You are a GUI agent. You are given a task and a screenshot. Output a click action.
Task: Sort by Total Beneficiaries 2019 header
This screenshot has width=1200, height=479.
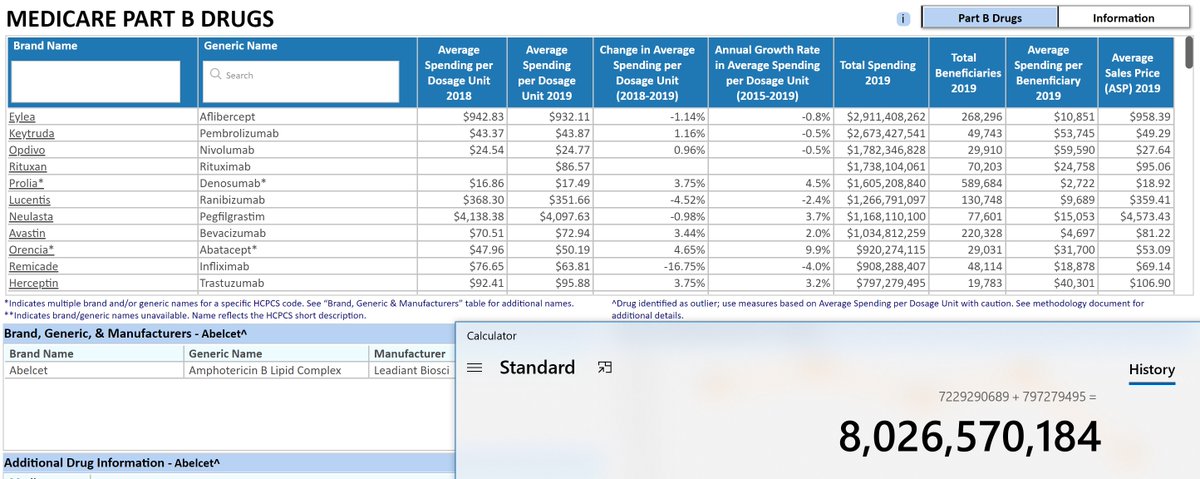pyautogui.click(x=967, y=73)
